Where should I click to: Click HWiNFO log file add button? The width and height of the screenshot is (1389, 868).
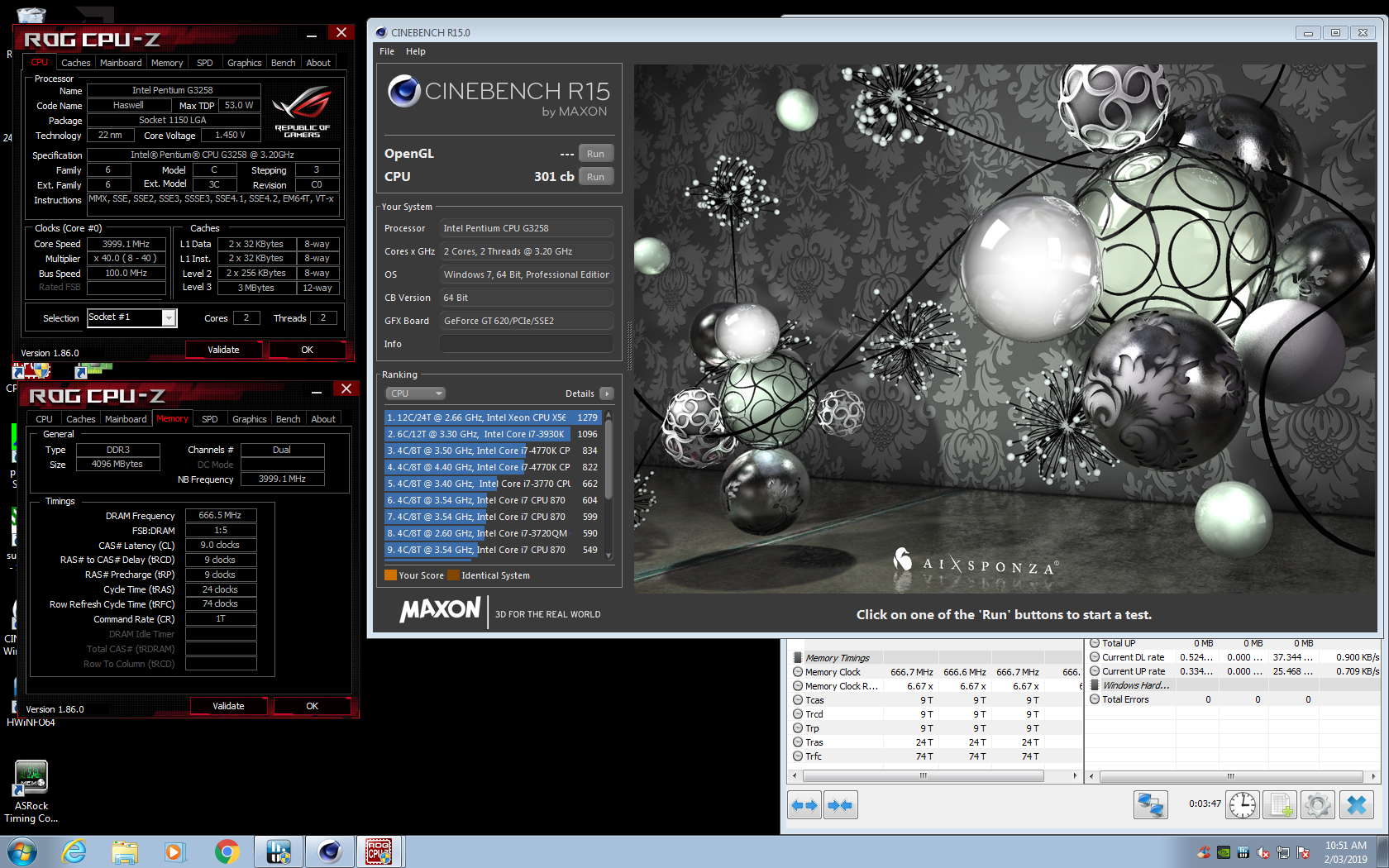[1280, 804]
